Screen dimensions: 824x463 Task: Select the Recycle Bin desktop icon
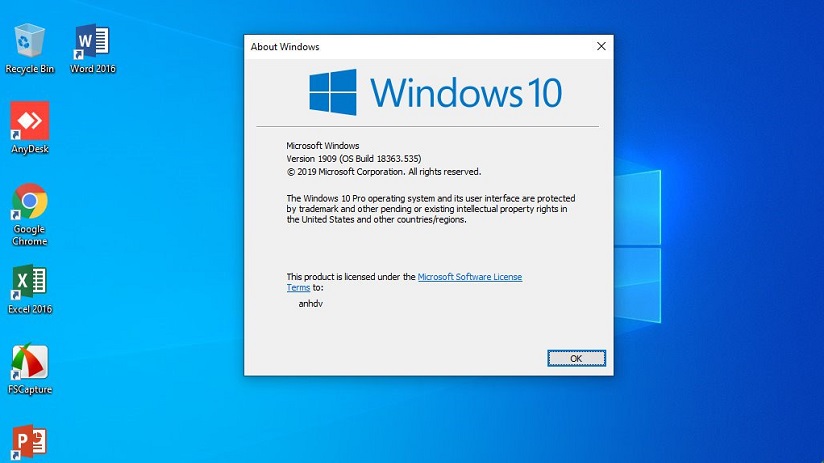coord(29,42)
